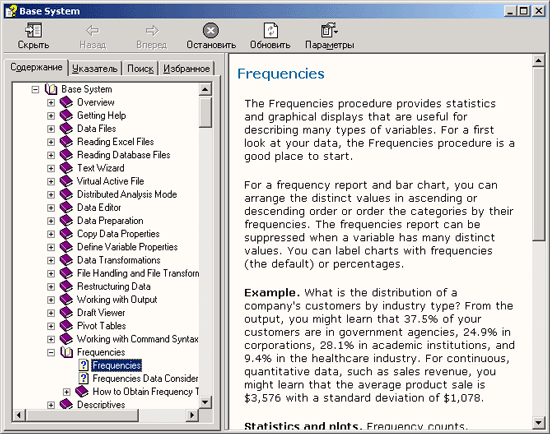Viewport: 550px width, 434px height.
Task: Select the highlighted Frequencies topic
Action: click(116, 365)
